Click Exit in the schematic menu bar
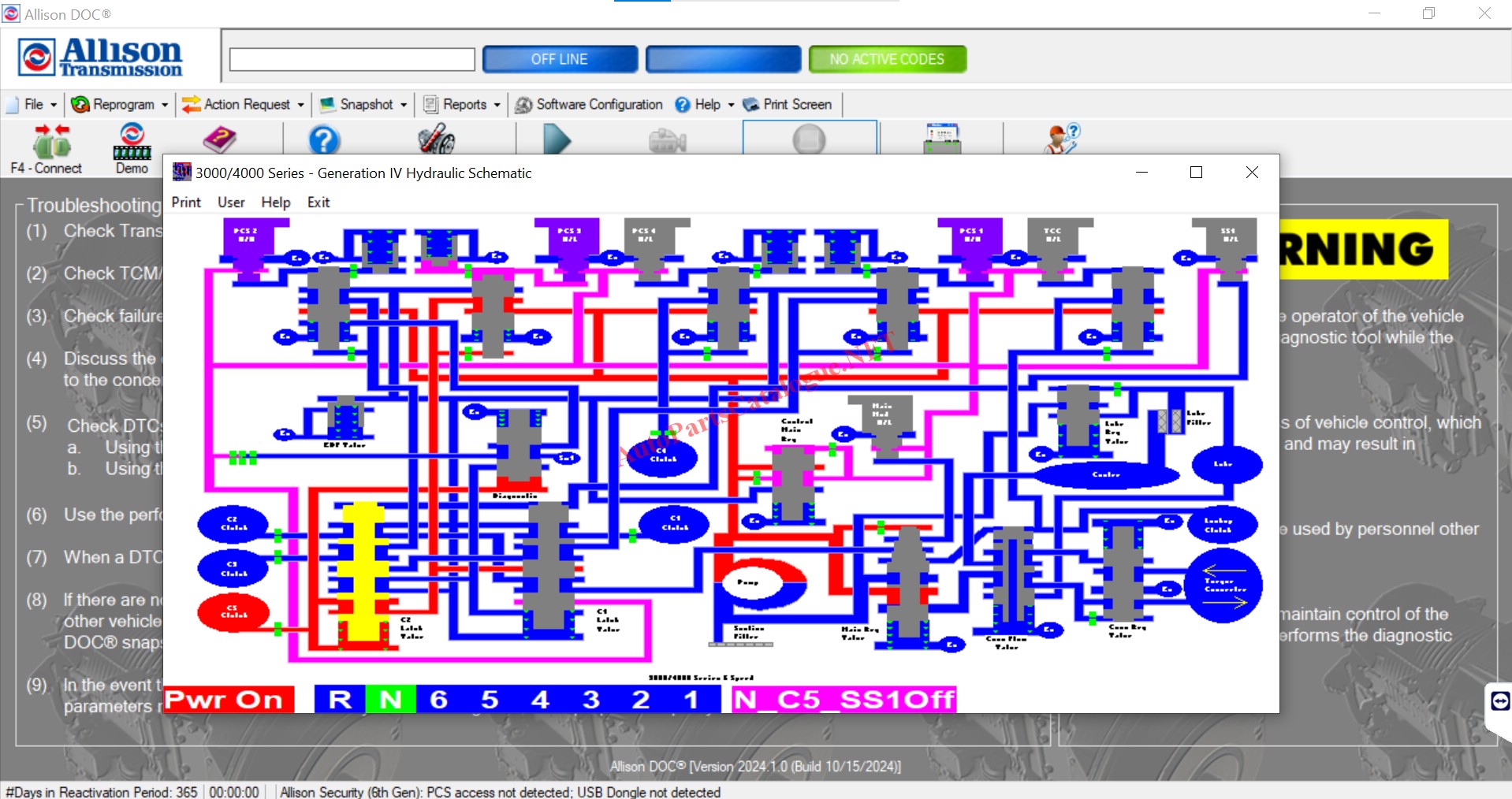This screenshot has height=799, width=1512. point(318,203)
